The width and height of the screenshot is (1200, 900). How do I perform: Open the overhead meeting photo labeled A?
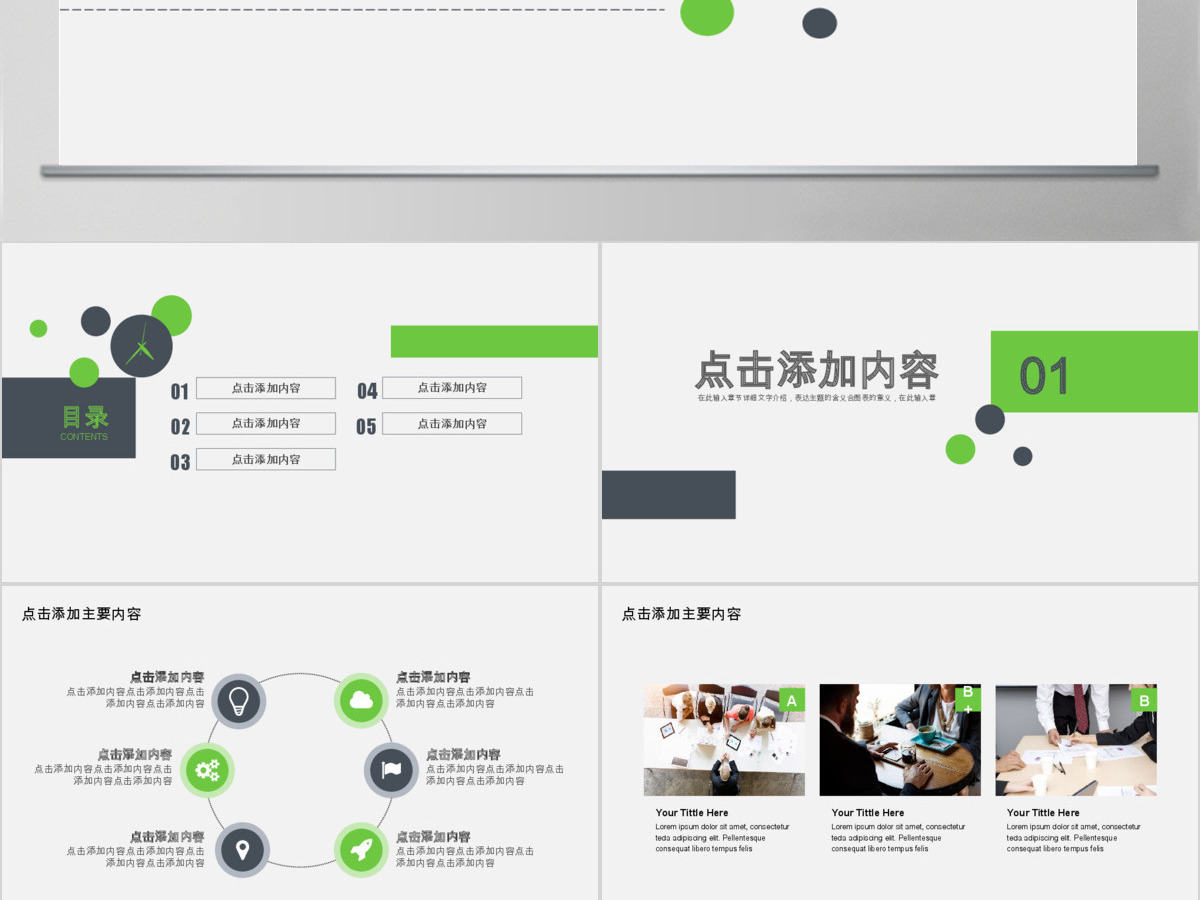tap(724, 740)
